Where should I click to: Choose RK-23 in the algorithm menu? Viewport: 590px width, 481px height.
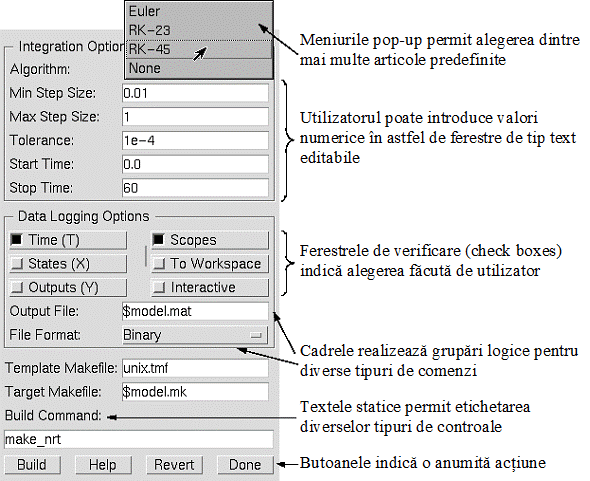click(199, 30)
